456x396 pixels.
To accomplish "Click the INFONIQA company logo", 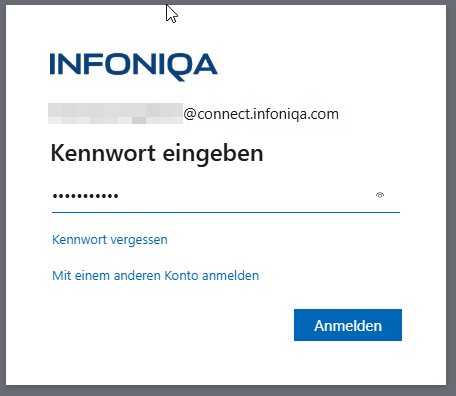I will tap(134, 67).
